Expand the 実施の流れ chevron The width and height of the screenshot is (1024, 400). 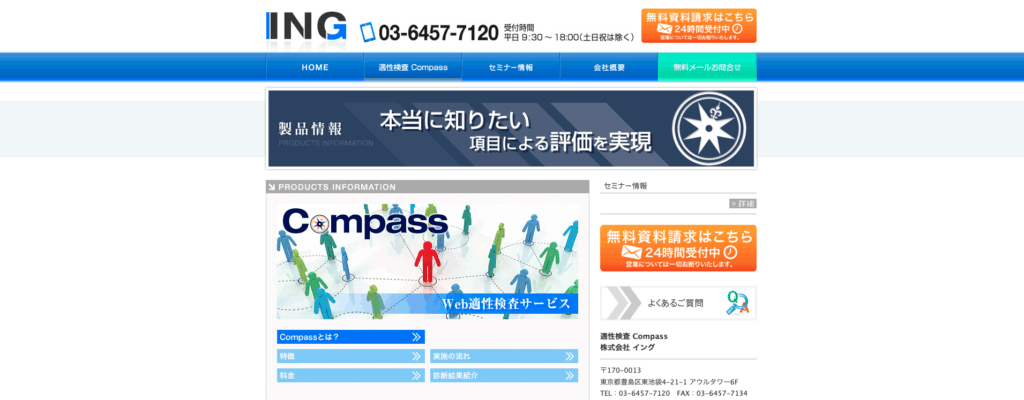tap(569, 356)
